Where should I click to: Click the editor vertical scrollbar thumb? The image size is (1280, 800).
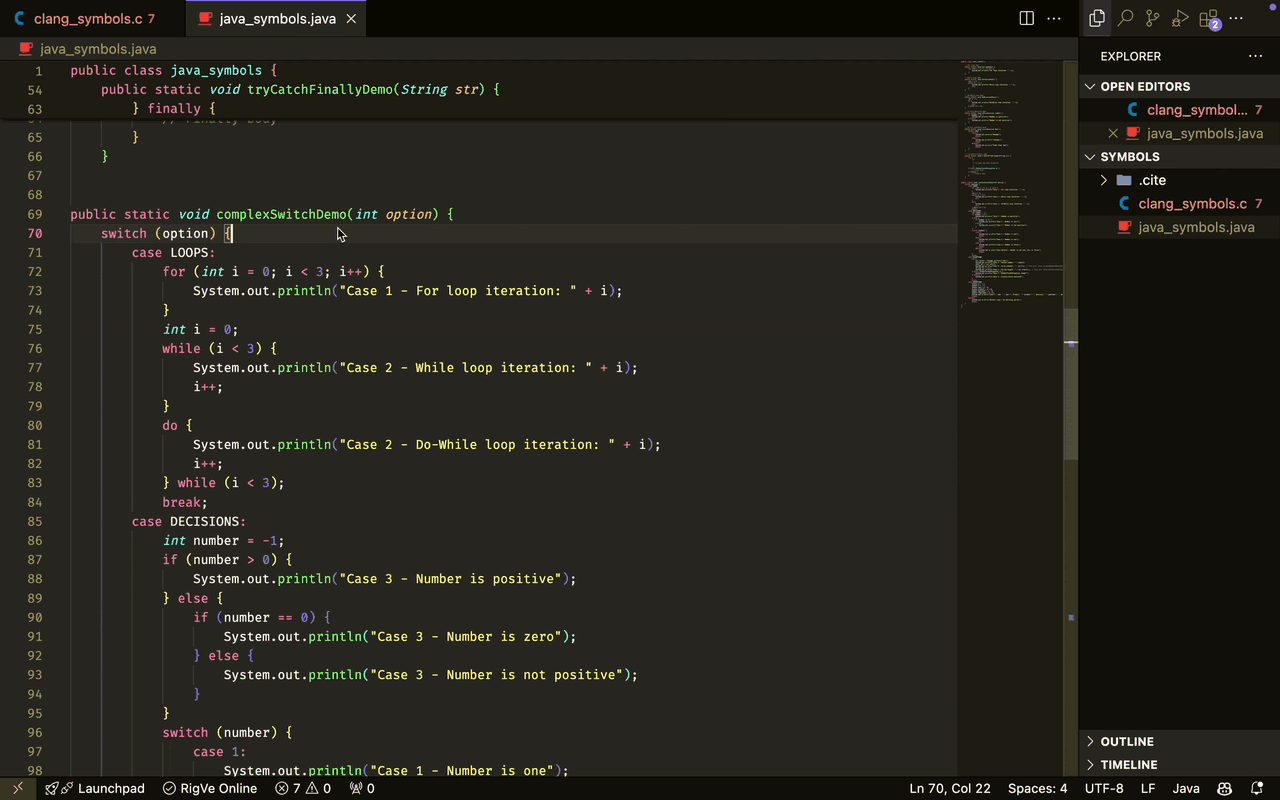pos(1071,385)
